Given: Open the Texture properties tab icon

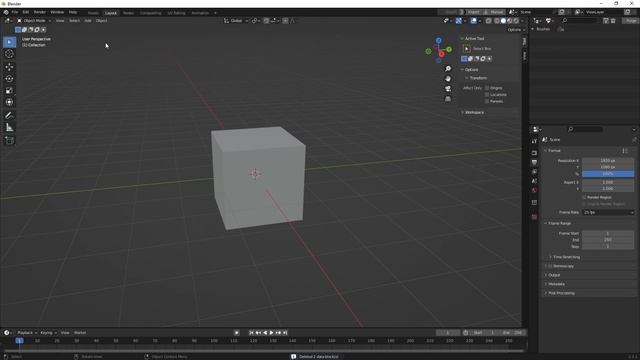Looking at the screenshot, I should [x=534, y=217].
